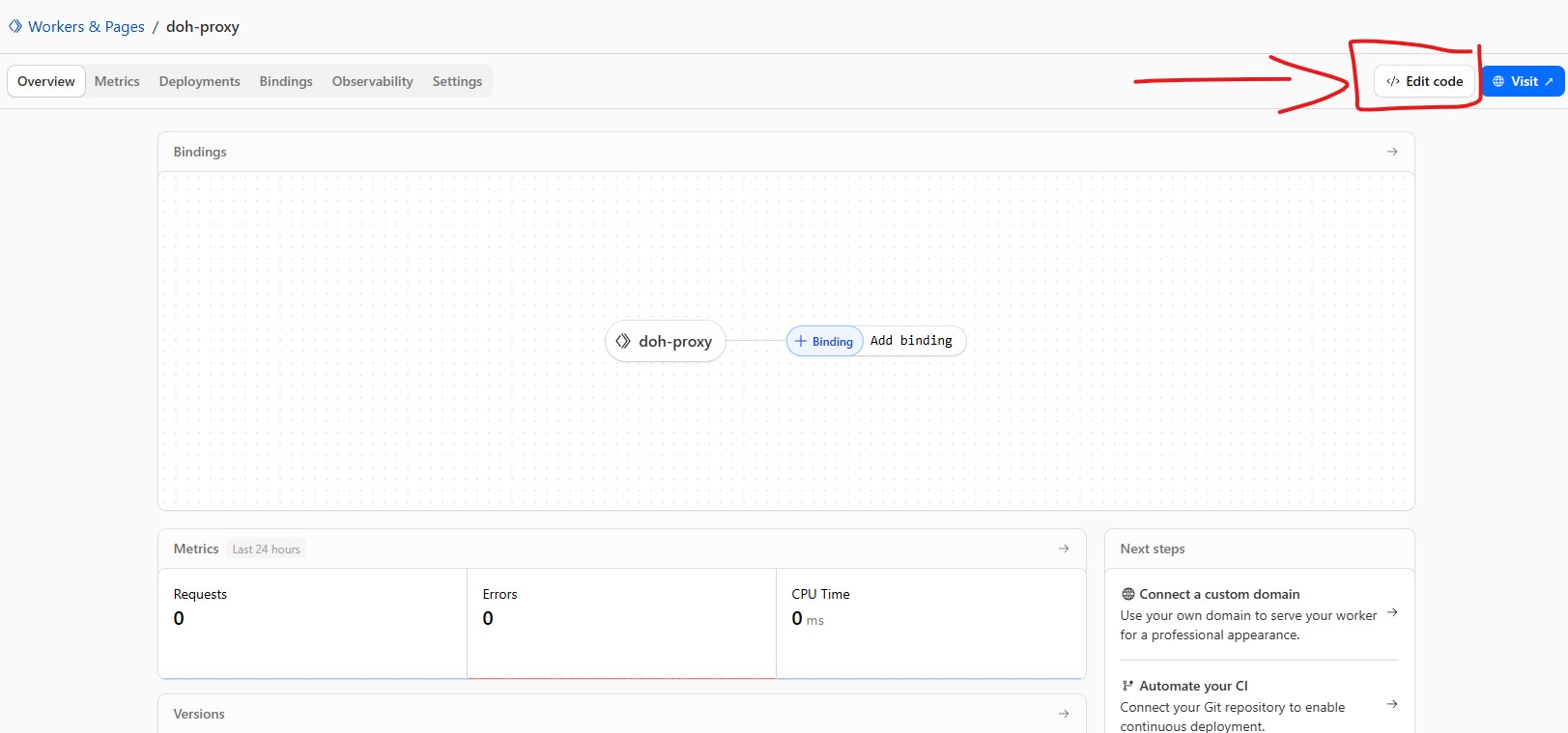The image size is (1568, 733).
Task: Open the Settings tab
Action: click(x=457, y=82)
